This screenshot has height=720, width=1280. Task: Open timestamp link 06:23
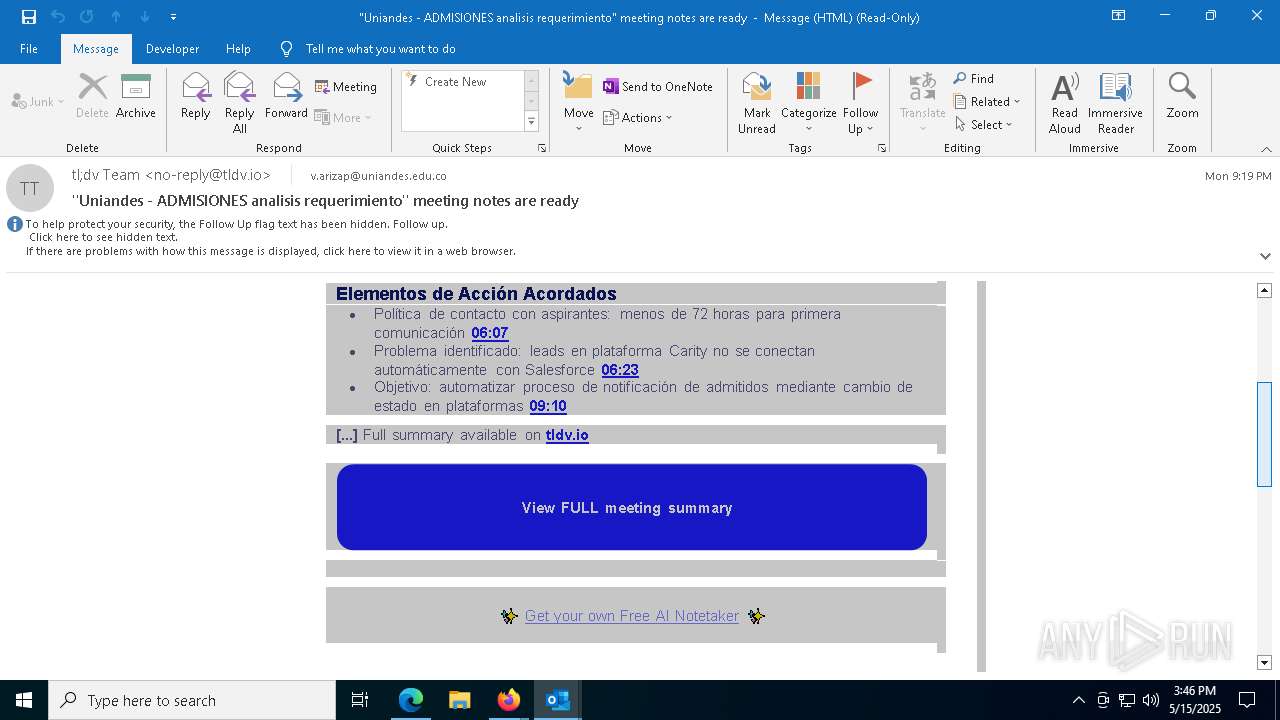pyautogui.click(x=620, y=370)
